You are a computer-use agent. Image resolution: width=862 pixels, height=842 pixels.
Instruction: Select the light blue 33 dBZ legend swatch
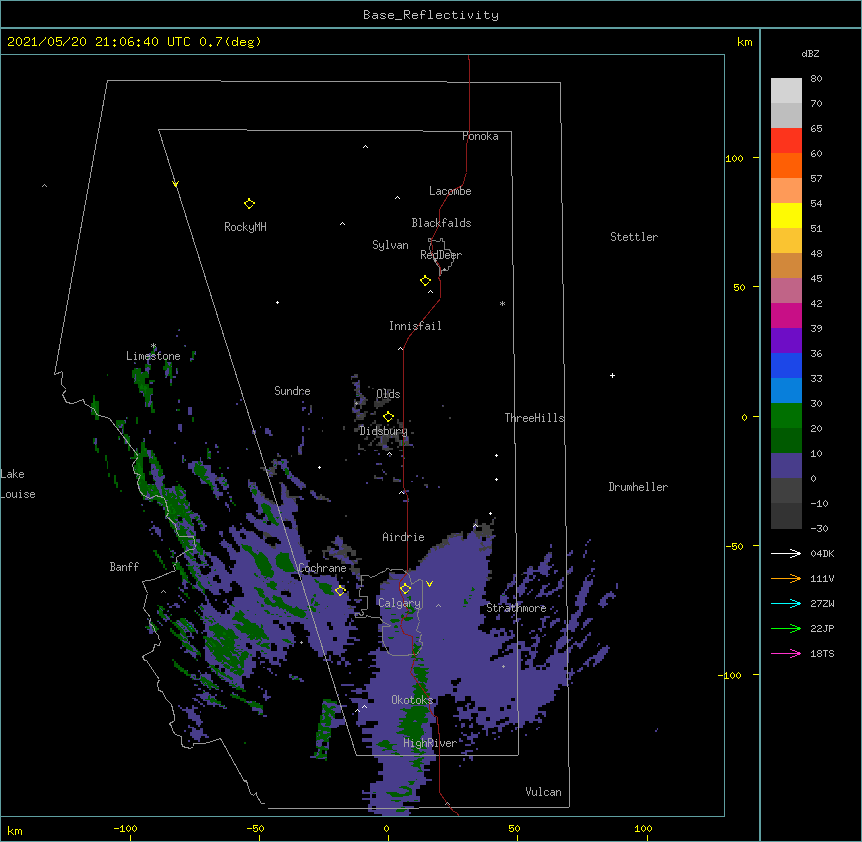tap(786, 391)
